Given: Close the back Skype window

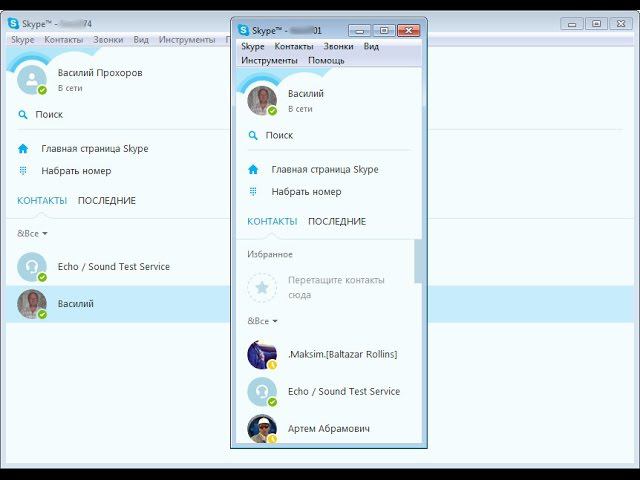Looking at the screenshot, I should tap(621, 24).
